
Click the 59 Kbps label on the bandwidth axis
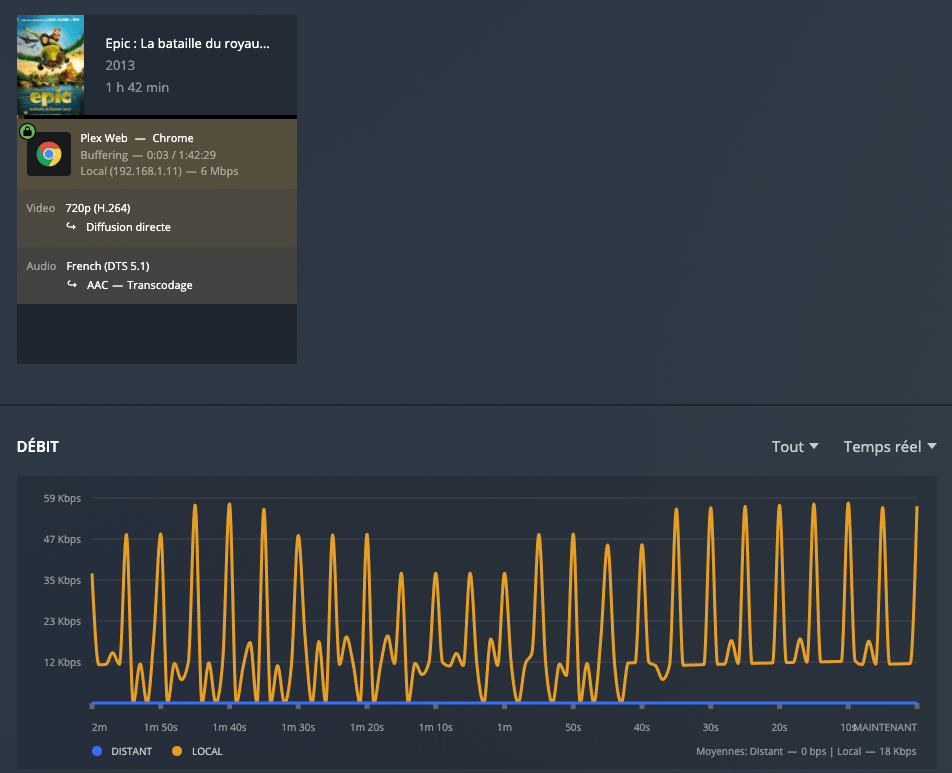62,498
